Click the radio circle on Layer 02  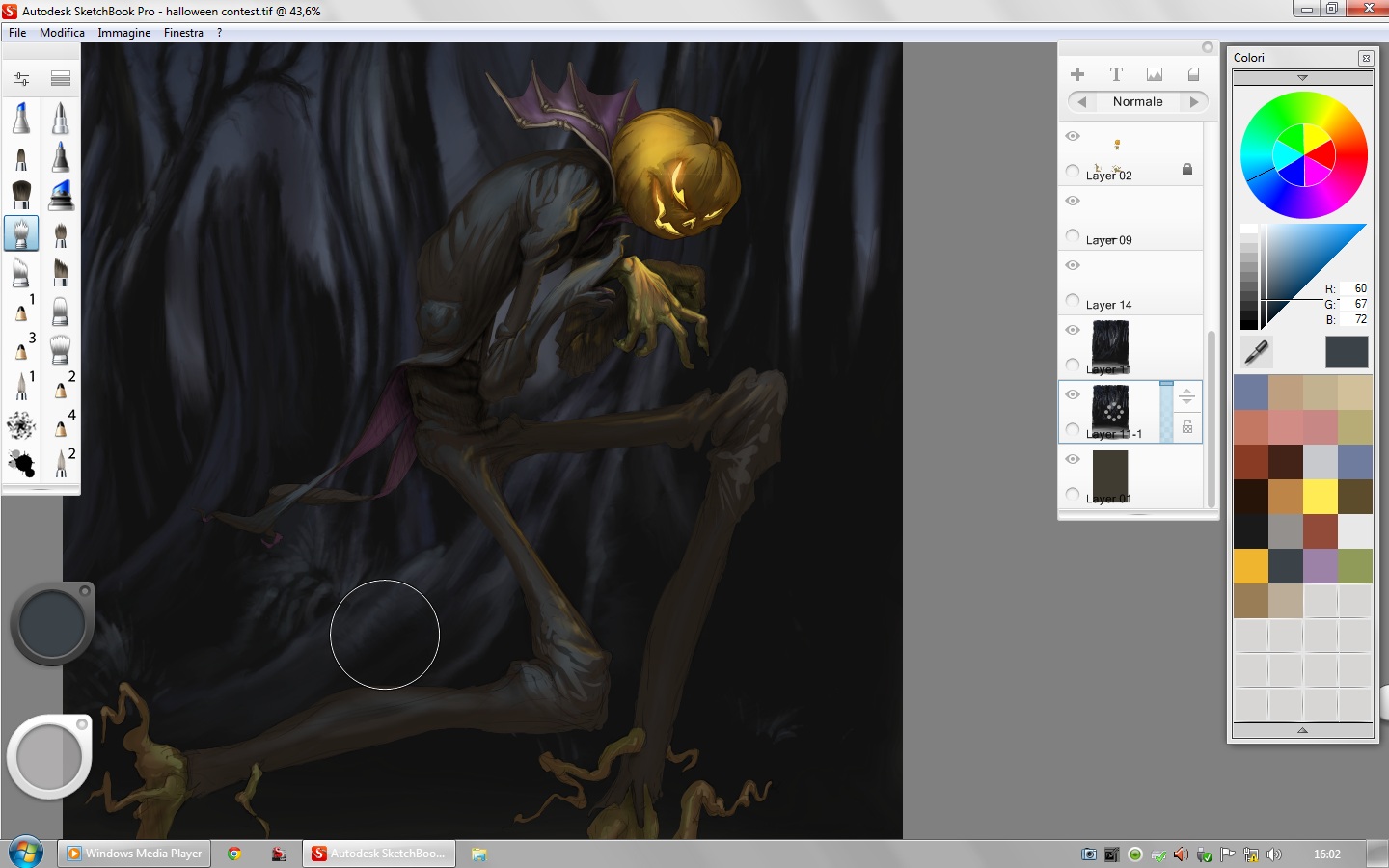tap(1073, 171)
